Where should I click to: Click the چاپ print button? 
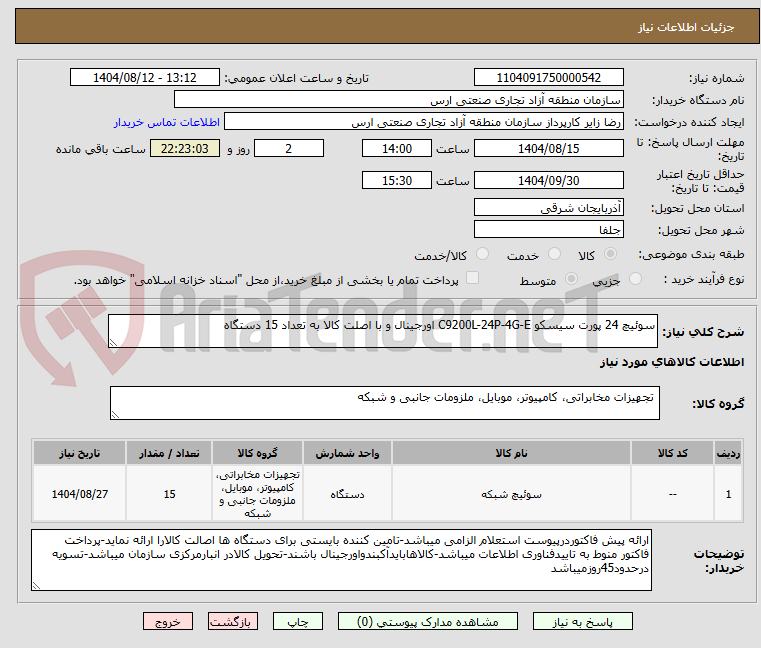tap(298, 621)
